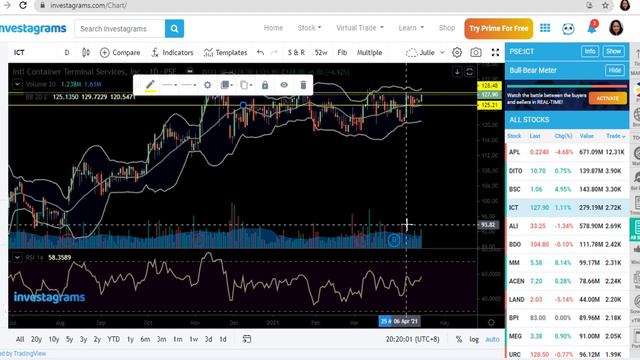Click the panda mascot icon
Image resolution: width=640 pixels, height=360 pixels.
(568, 29)
